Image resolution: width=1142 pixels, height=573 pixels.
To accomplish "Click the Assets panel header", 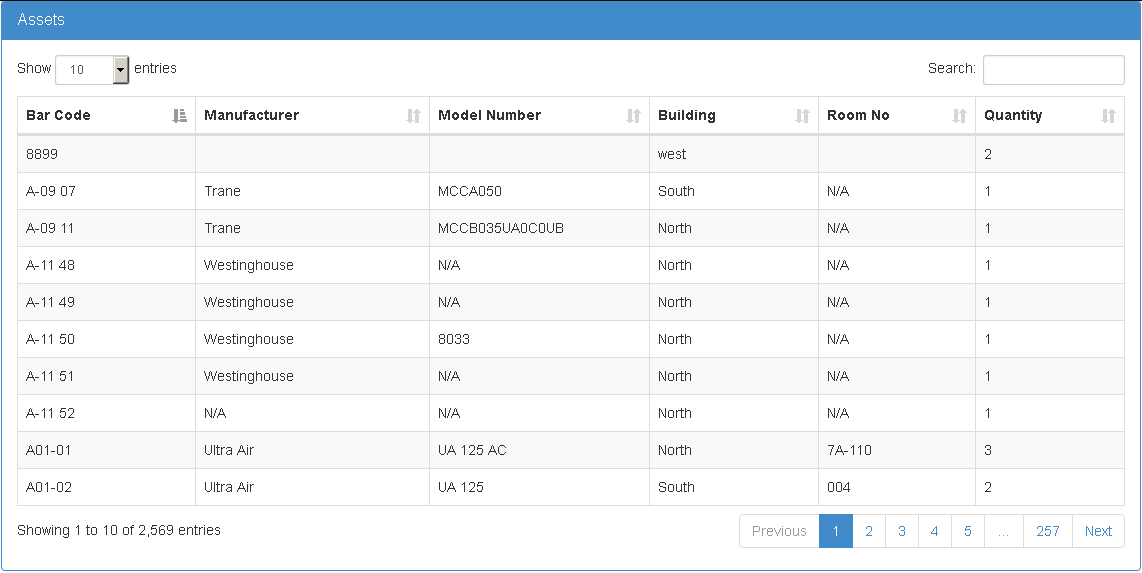I will pos(570,20).
